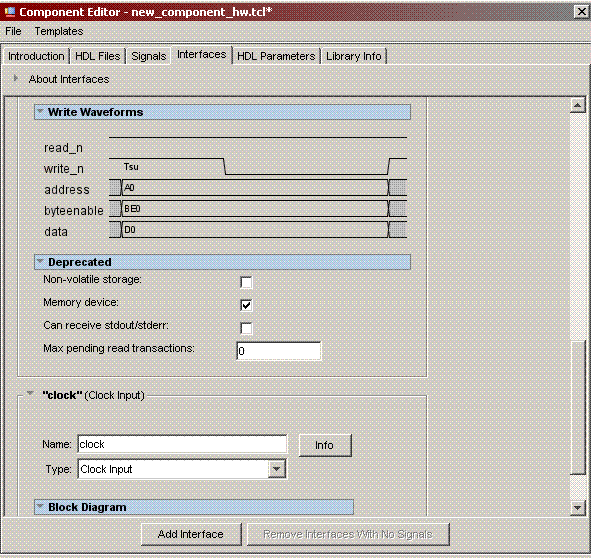Switch to the HDL Files tab
591x558 pixels.
click(x=98, y=56)
